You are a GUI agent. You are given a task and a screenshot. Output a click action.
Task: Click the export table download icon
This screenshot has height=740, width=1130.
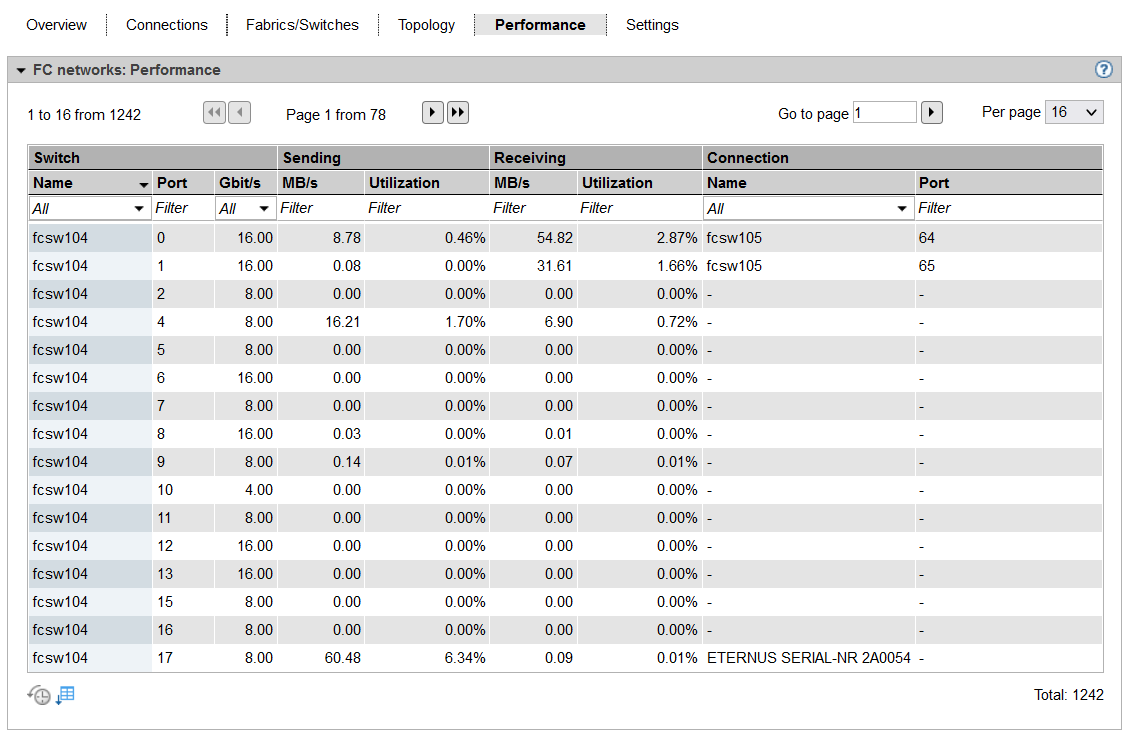pos(65,695)
